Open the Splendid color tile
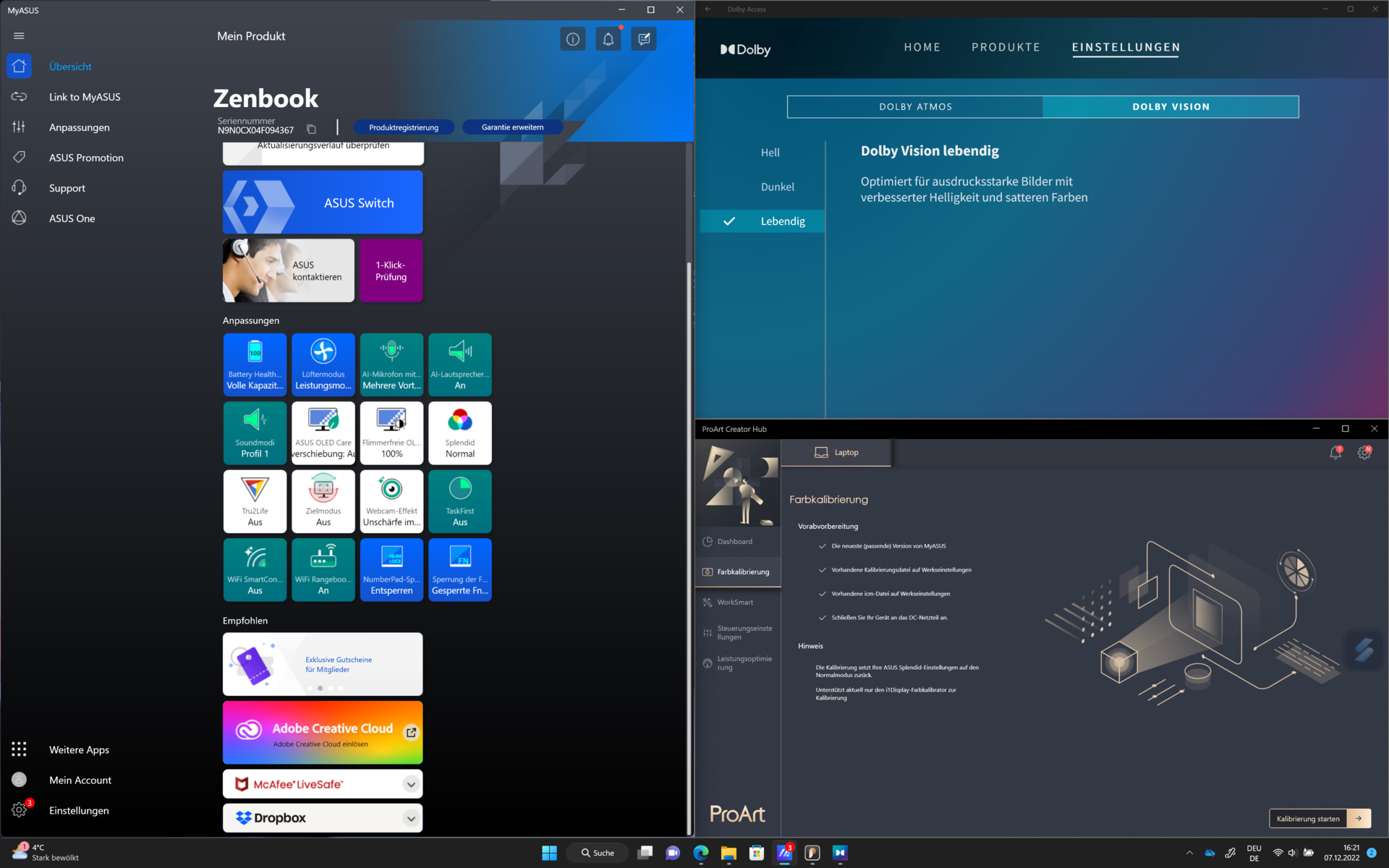 459,433
